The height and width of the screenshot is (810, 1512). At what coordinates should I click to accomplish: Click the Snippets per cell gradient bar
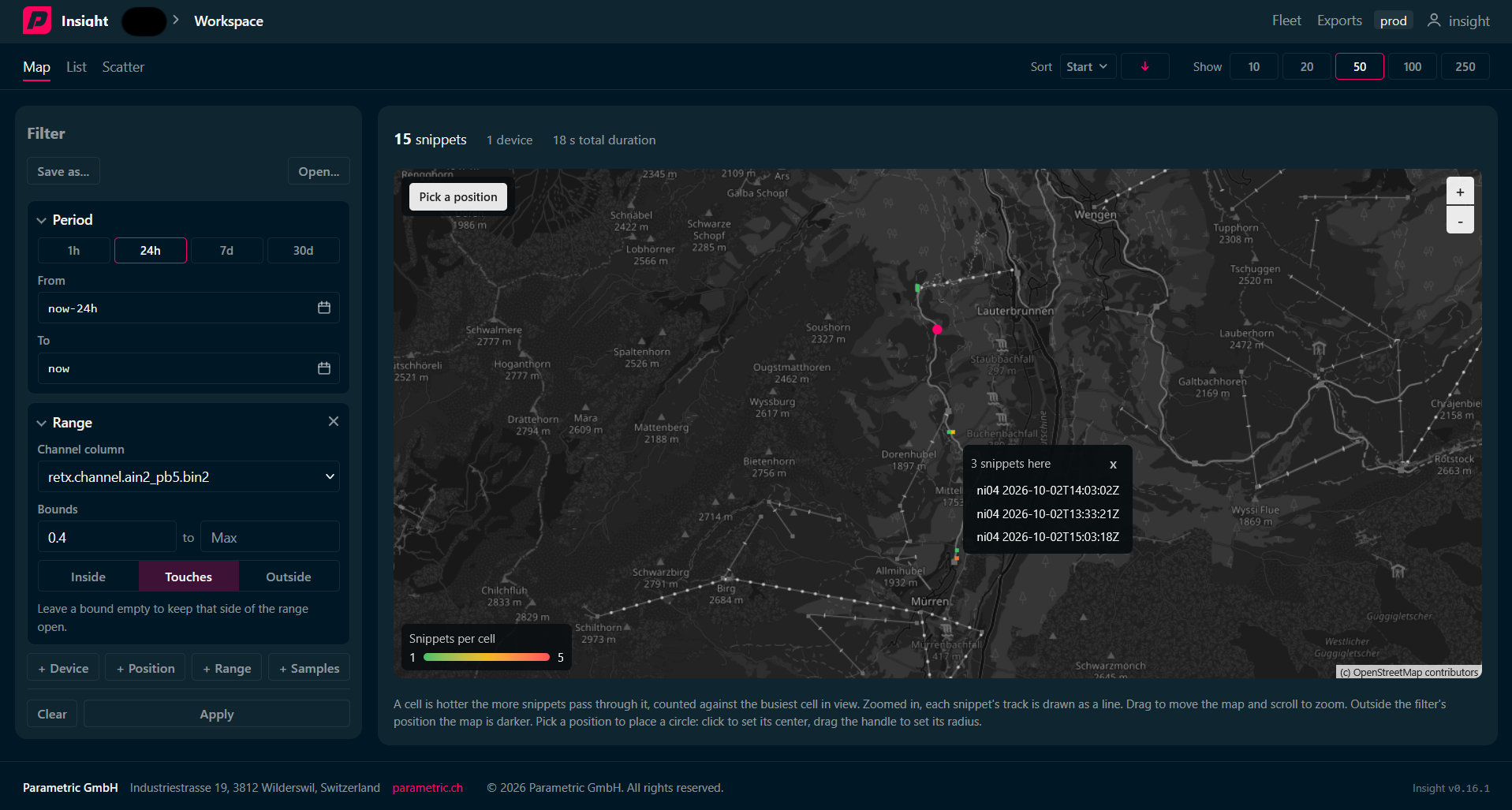487,657
